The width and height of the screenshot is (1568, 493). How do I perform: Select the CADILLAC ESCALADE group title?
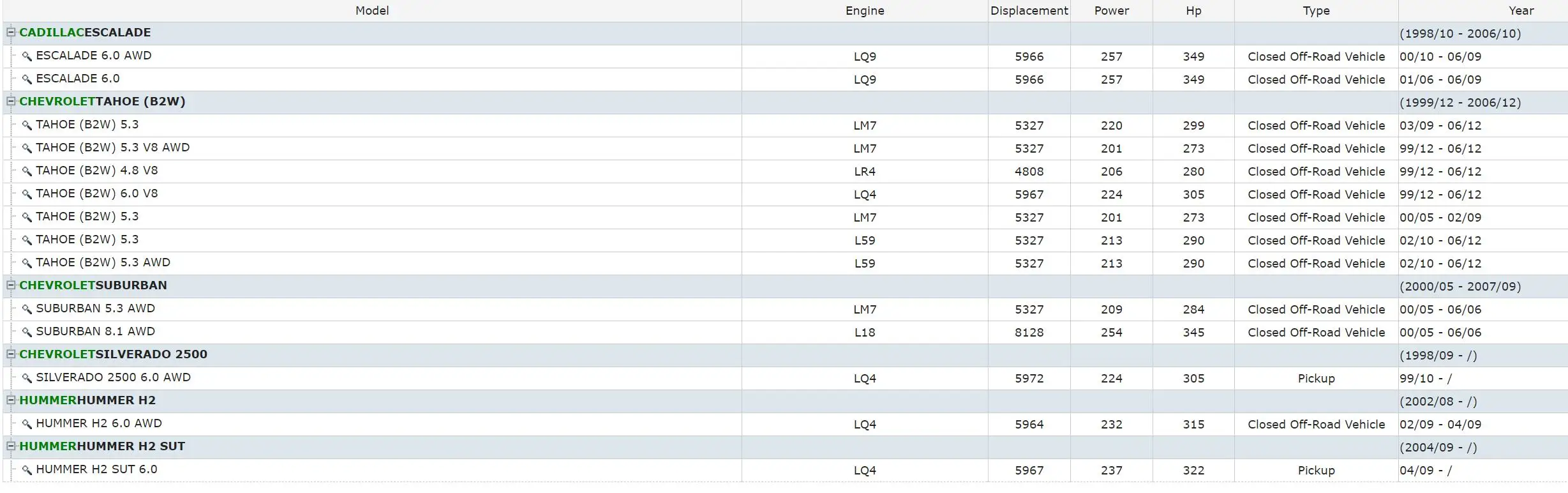coord(85,33)
